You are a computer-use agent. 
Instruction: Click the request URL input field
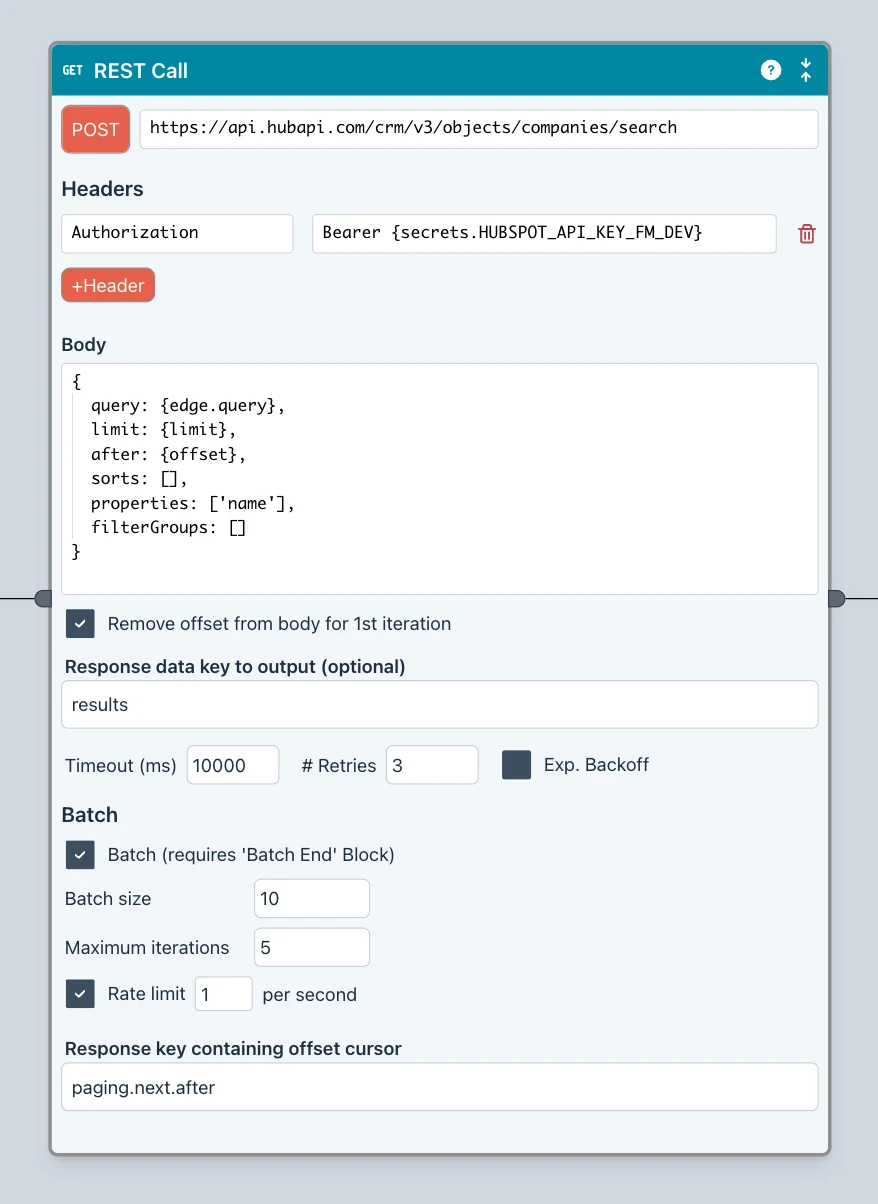(x=478, y=129)
